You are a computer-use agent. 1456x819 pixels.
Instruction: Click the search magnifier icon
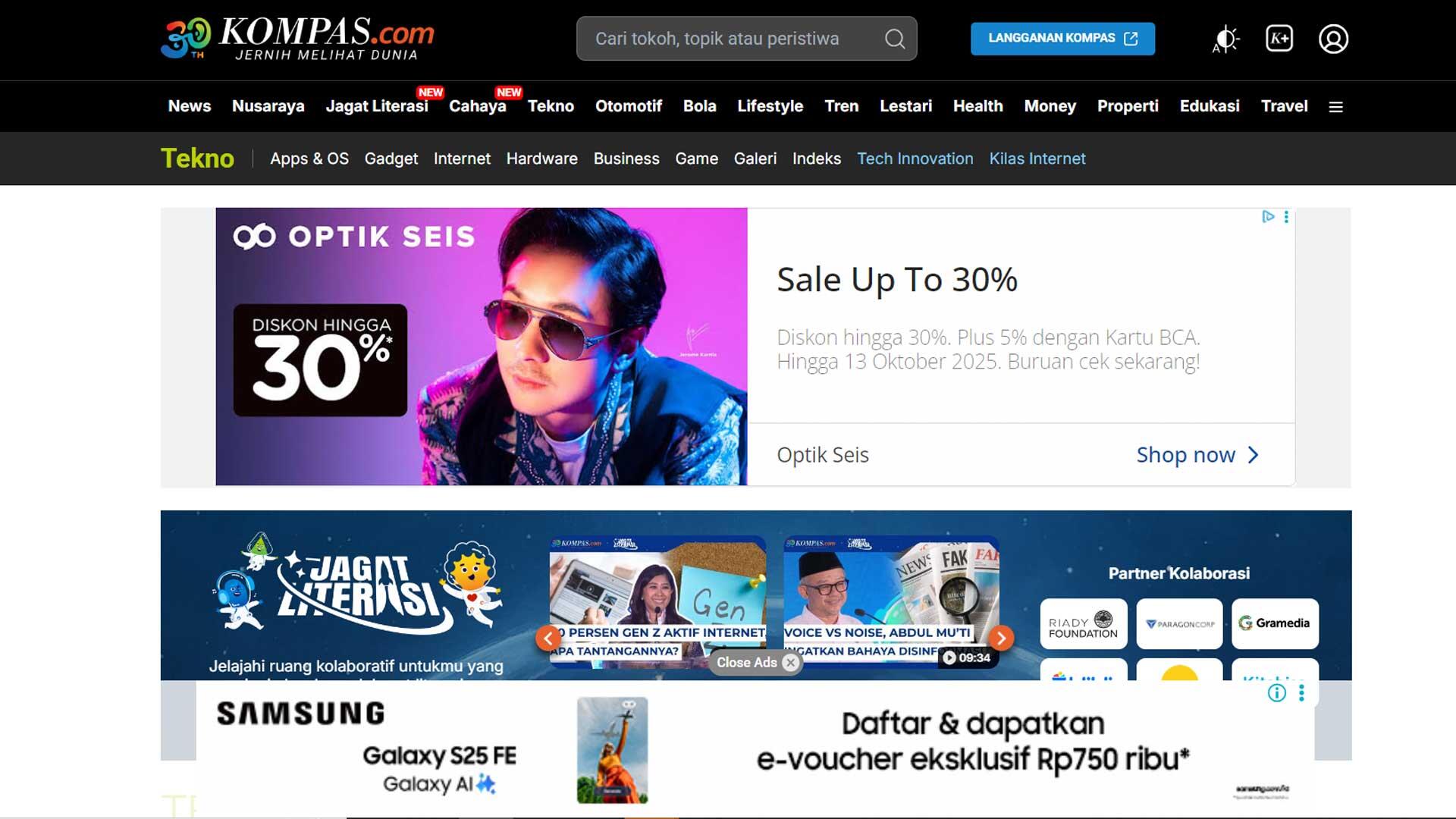pos(895,39)
